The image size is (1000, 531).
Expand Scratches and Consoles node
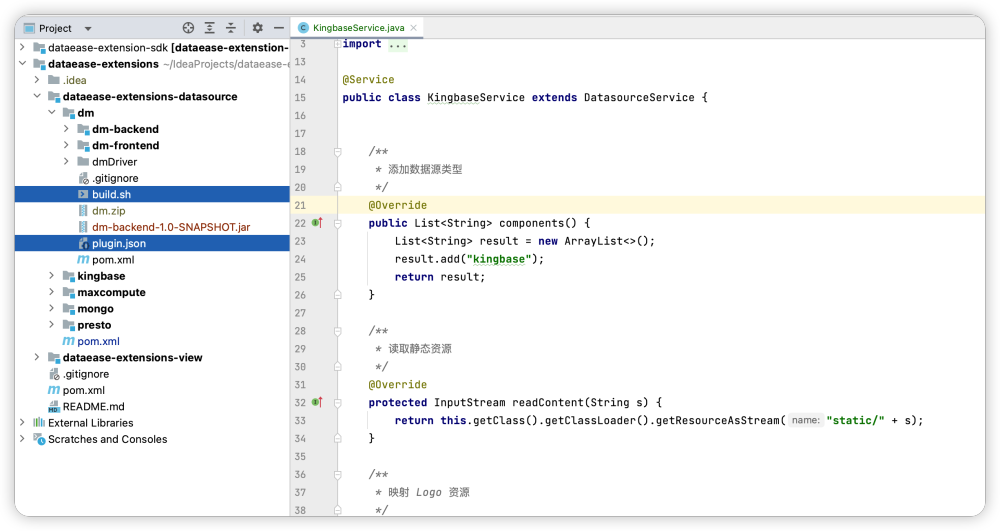coord(22,439)
